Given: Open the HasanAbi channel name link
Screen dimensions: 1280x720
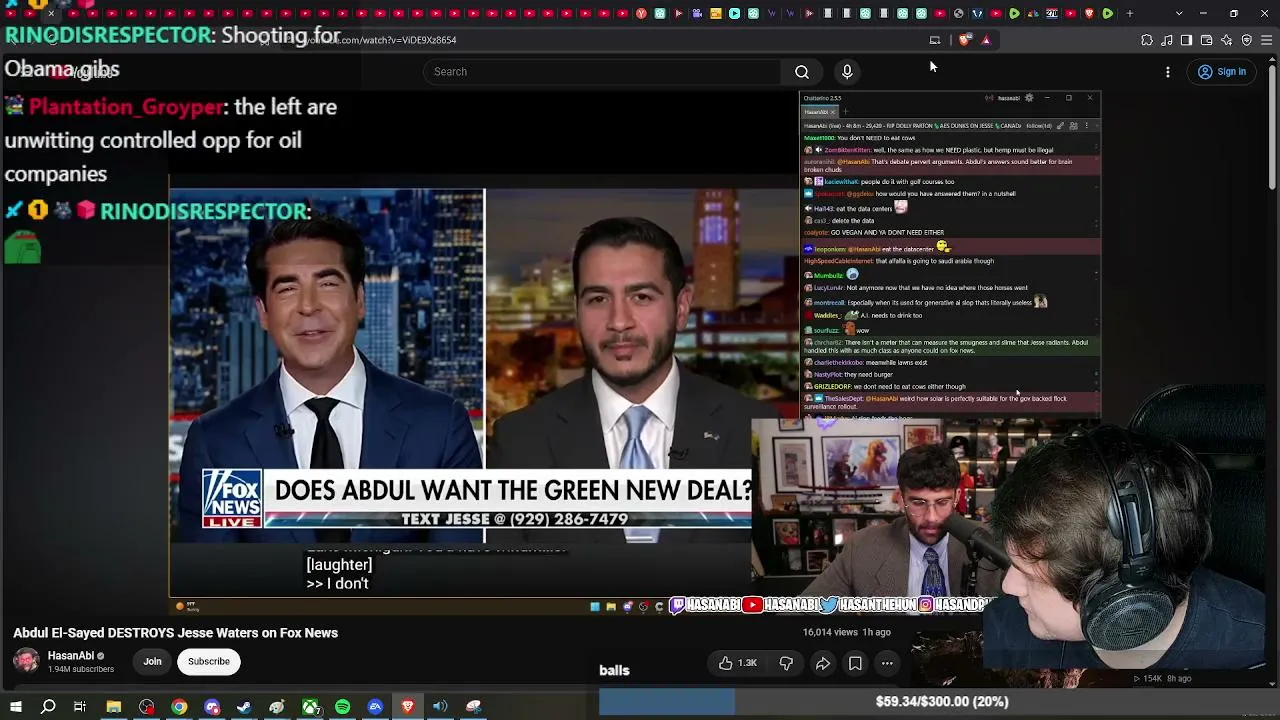Looking at the screenshot, I should pos(71,656).
